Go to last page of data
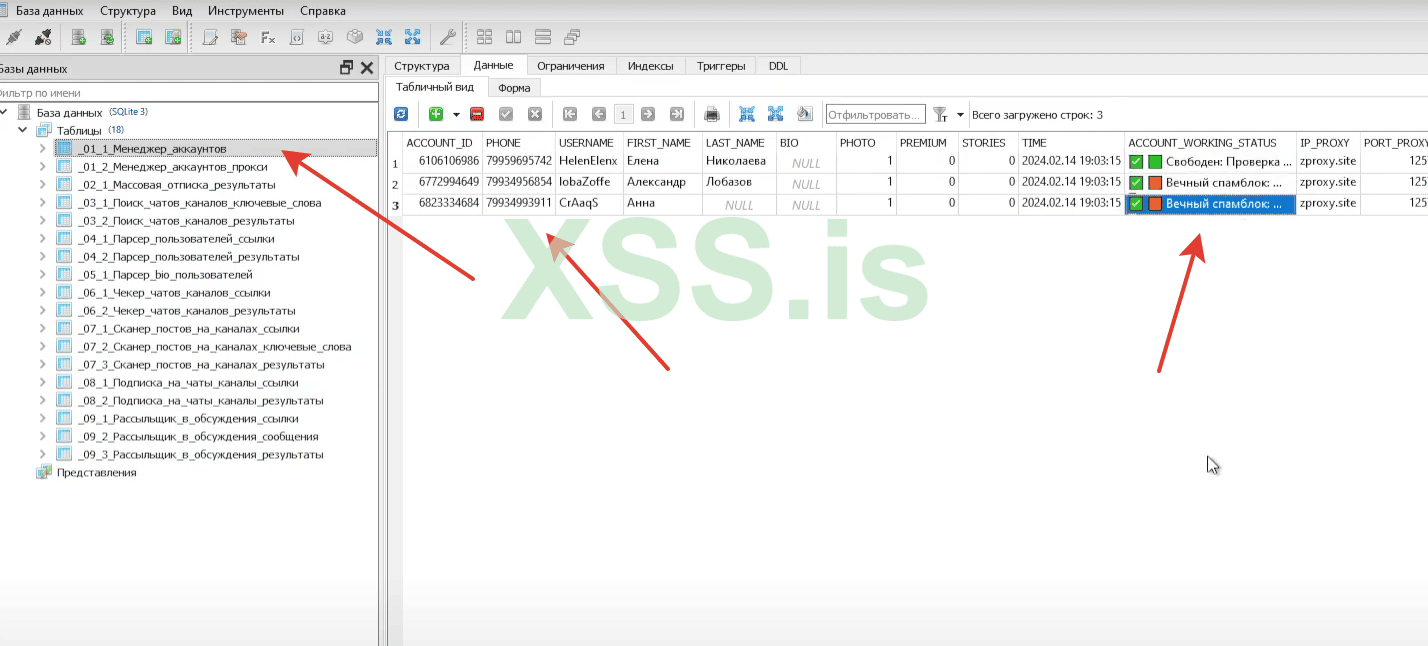The width and height of the screenshot is (1428, 646). (677, 114)
